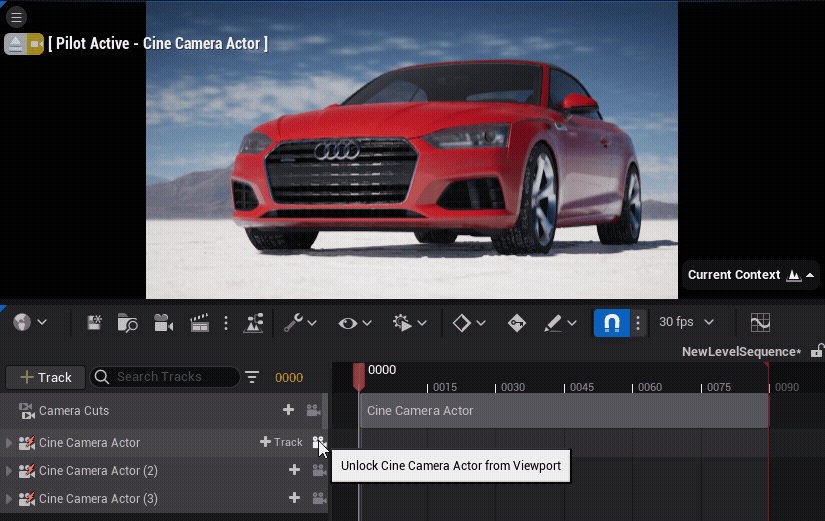Click the world globe icon in Sequencer
Screen dimensions: 825x521
(x=22, y=322)
